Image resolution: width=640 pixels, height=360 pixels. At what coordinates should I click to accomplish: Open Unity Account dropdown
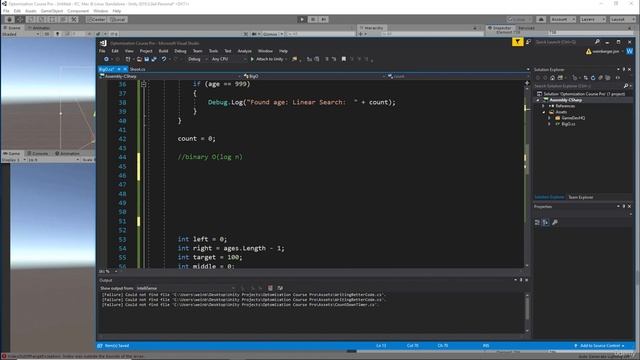(x=563, y=19)
